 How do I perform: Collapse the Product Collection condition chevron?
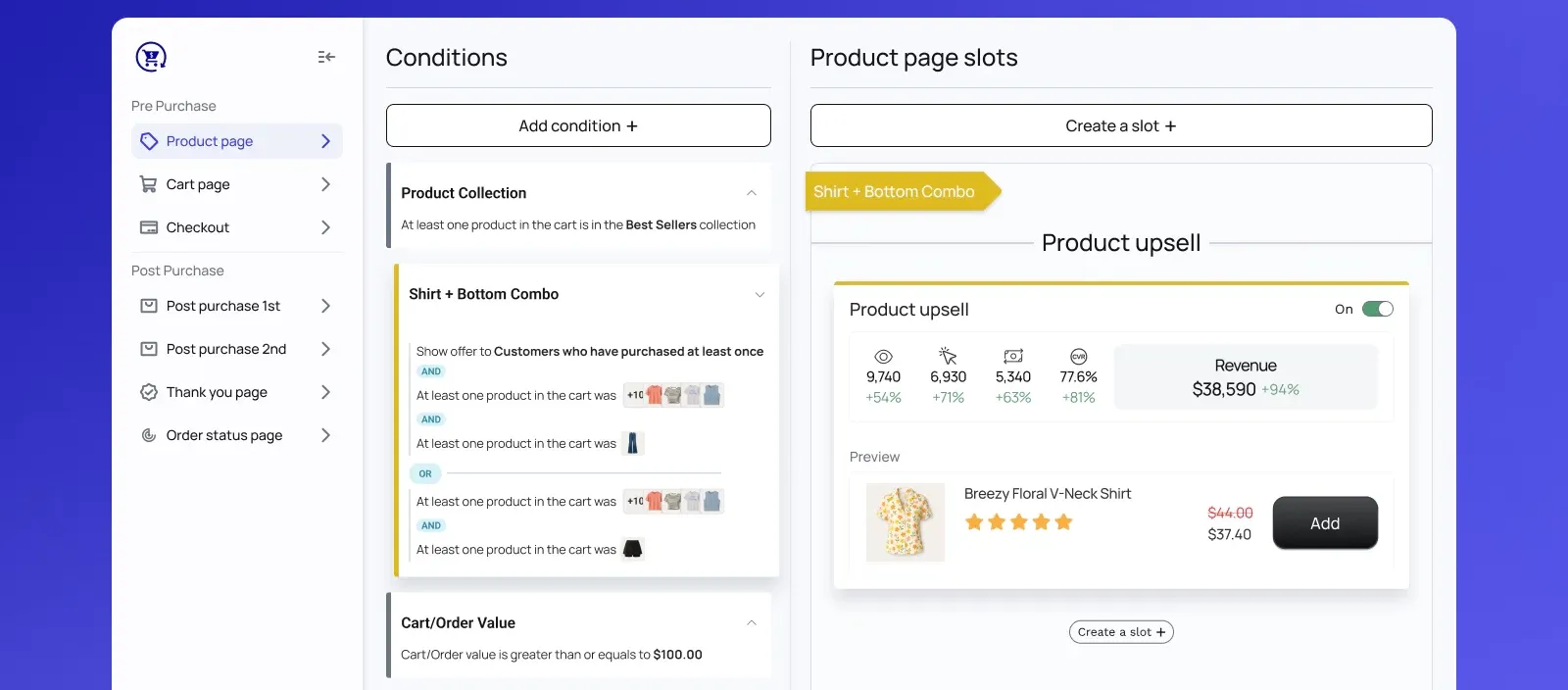coord(752,193)
